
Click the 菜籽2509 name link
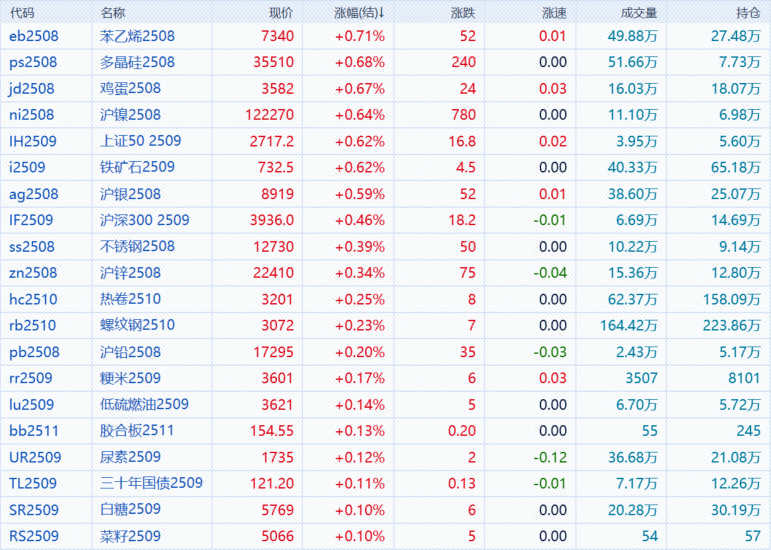tap(130, 536)
